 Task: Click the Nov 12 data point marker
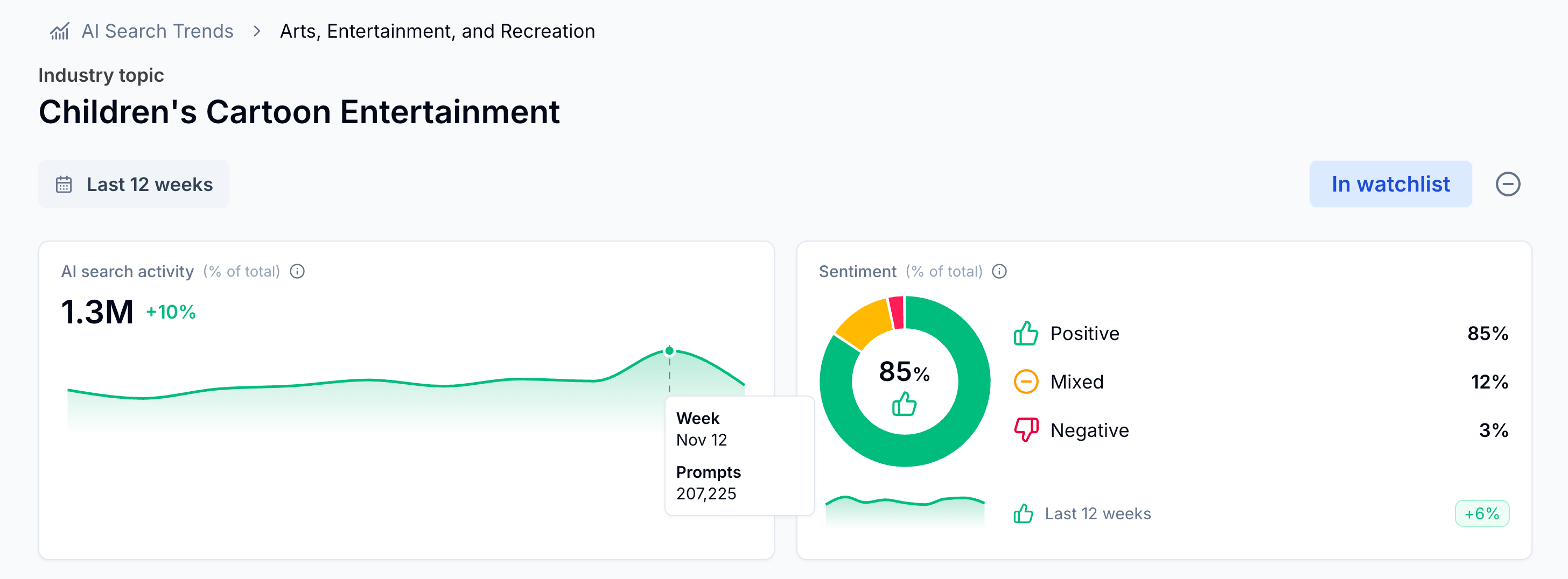tap(669, 350)
